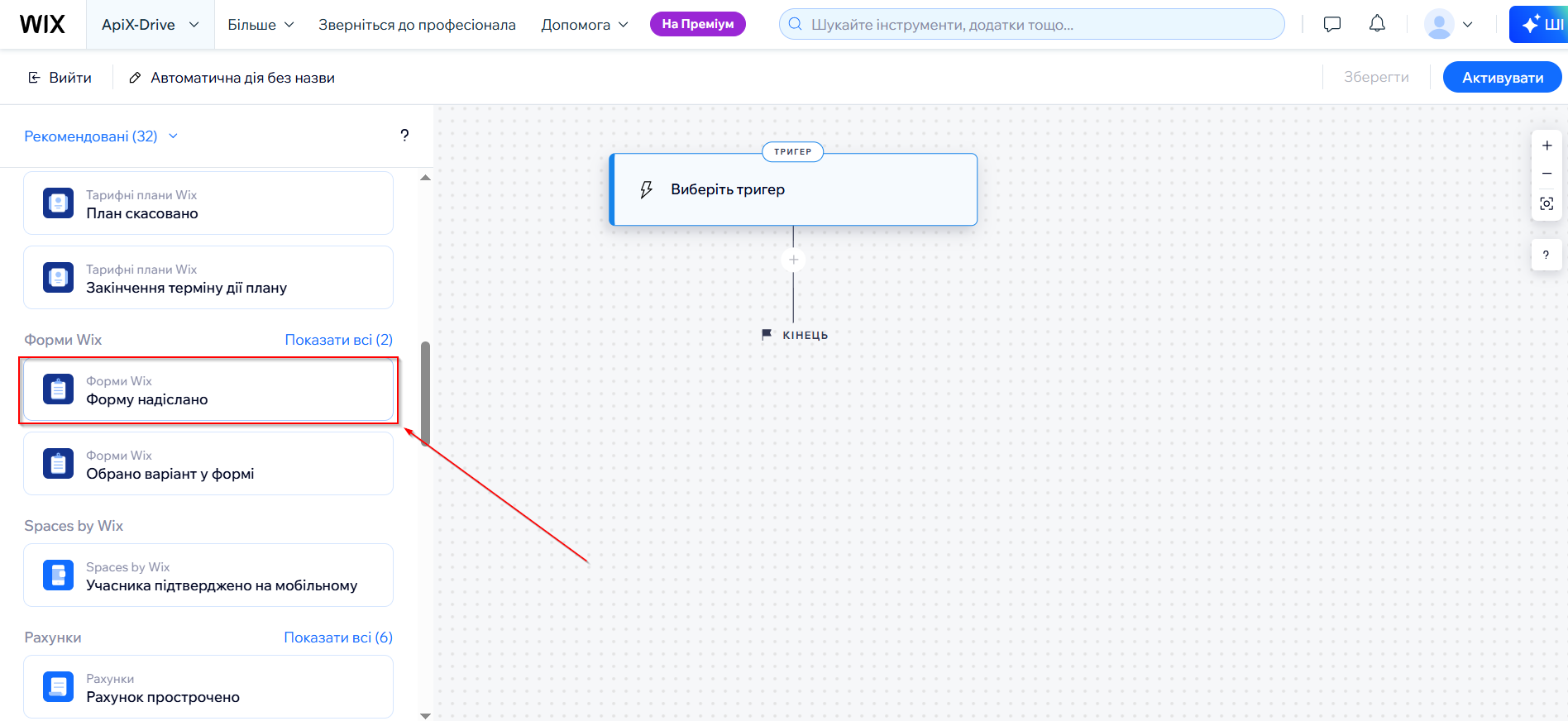Click the Активувати button

[1503, 78]
